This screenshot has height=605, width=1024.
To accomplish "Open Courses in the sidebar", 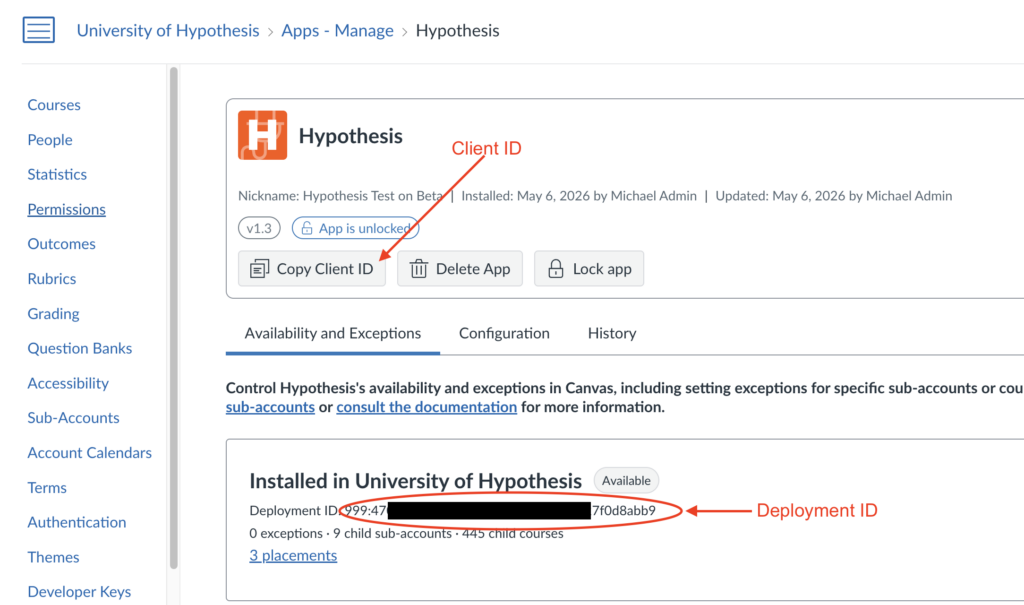I will coord(54,105).
